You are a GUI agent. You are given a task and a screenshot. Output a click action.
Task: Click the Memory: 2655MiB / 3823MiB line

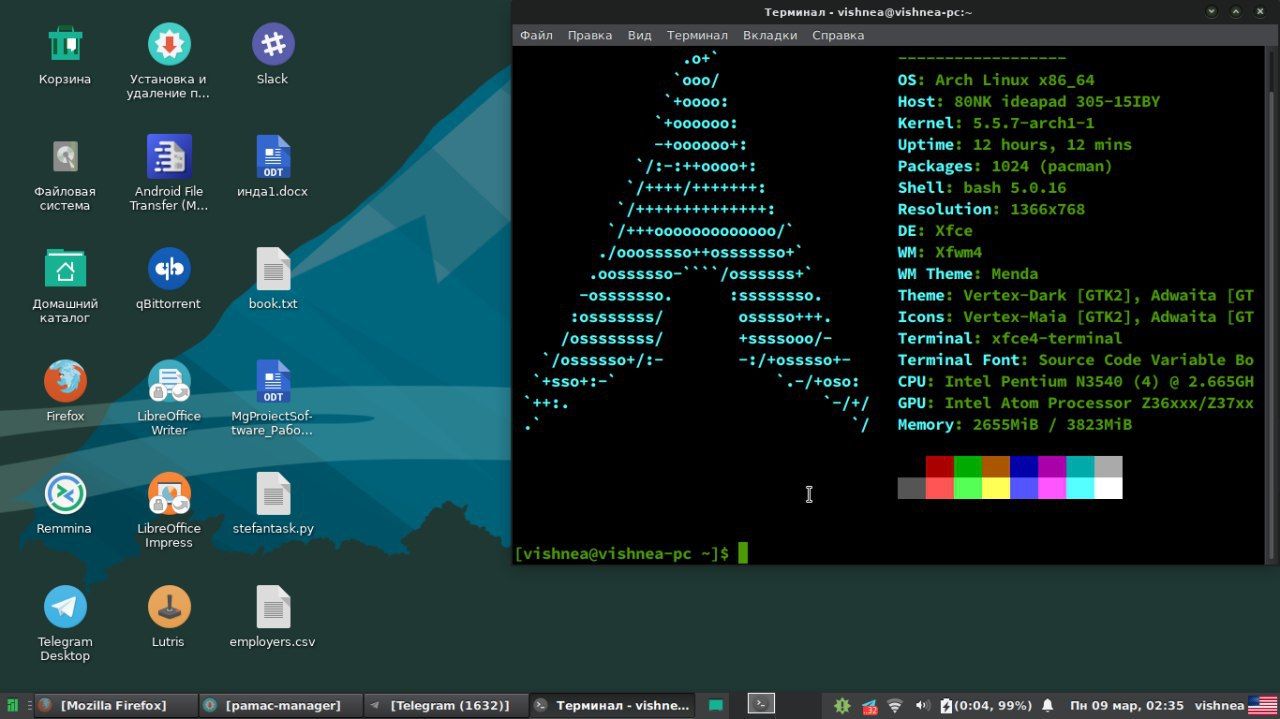(1015, 425)
